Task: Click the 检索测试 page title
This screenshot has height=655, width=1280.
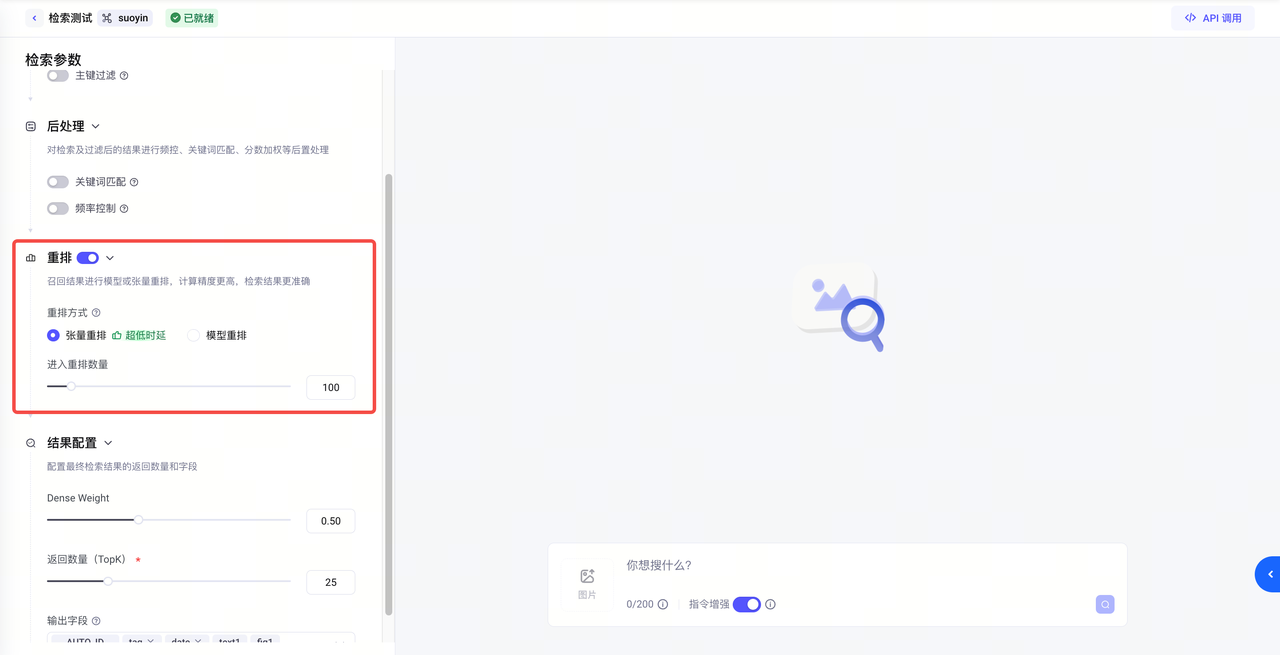Action: (70, 18)
